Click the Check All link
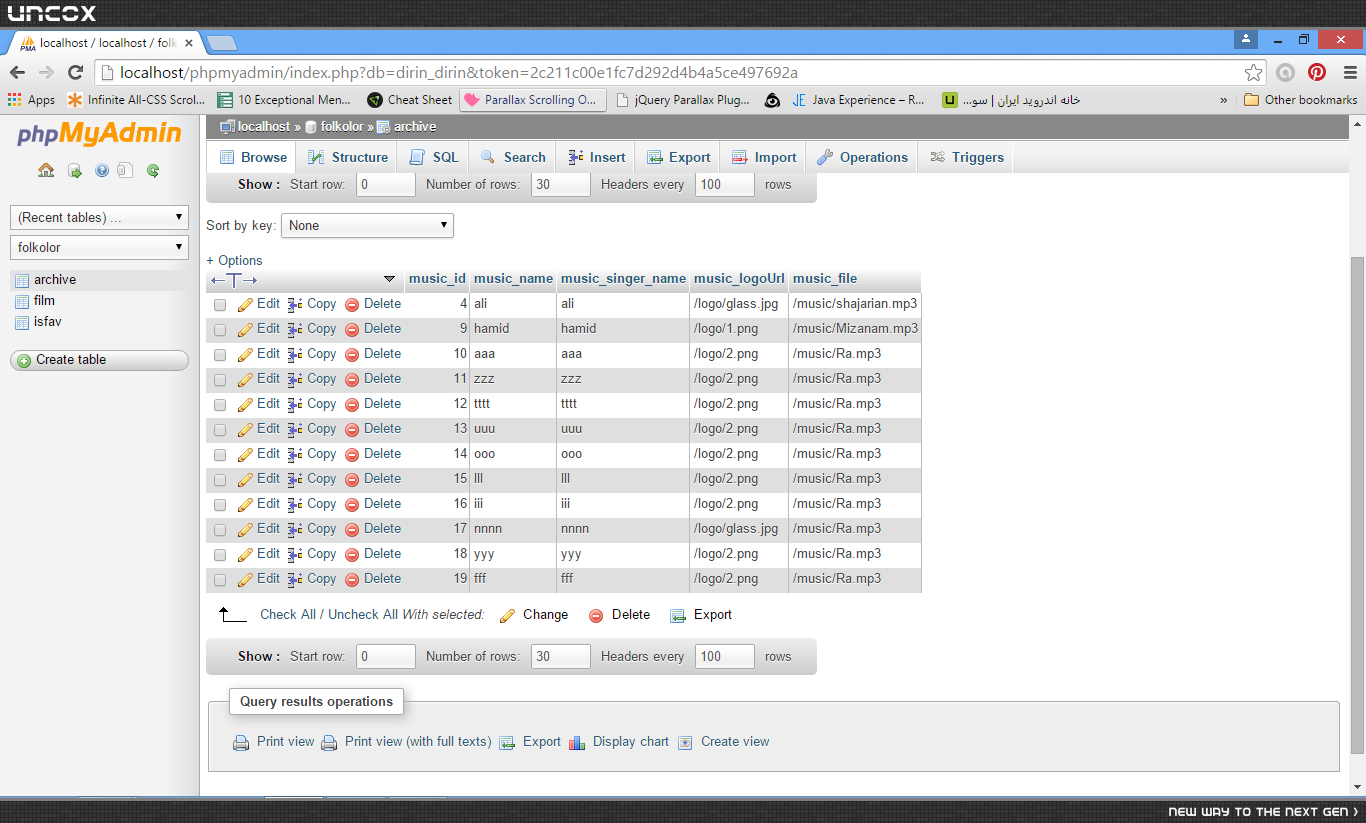Viewport: 1366px width, 823px height. coord(287,615)
